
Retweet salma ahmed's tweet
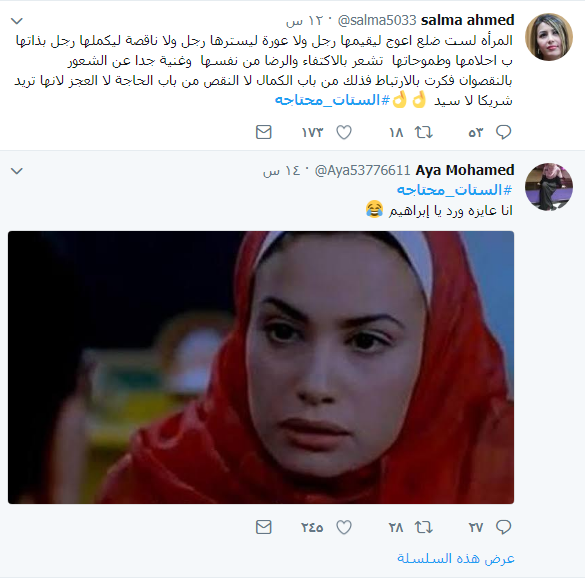423,132
